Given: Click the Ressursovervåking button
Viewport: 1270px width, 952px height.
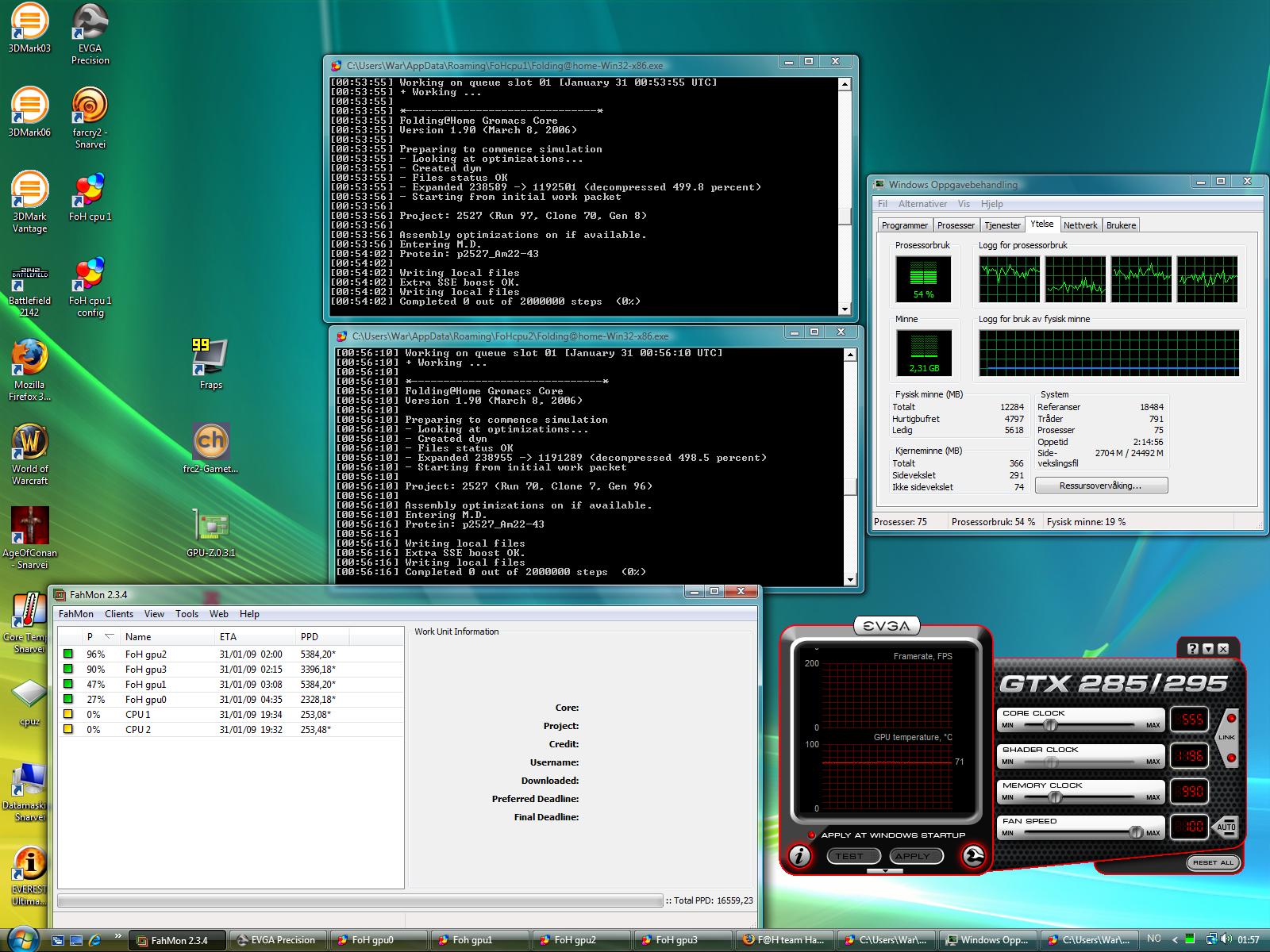Looking at the screenshot, I should (1101, 485).
